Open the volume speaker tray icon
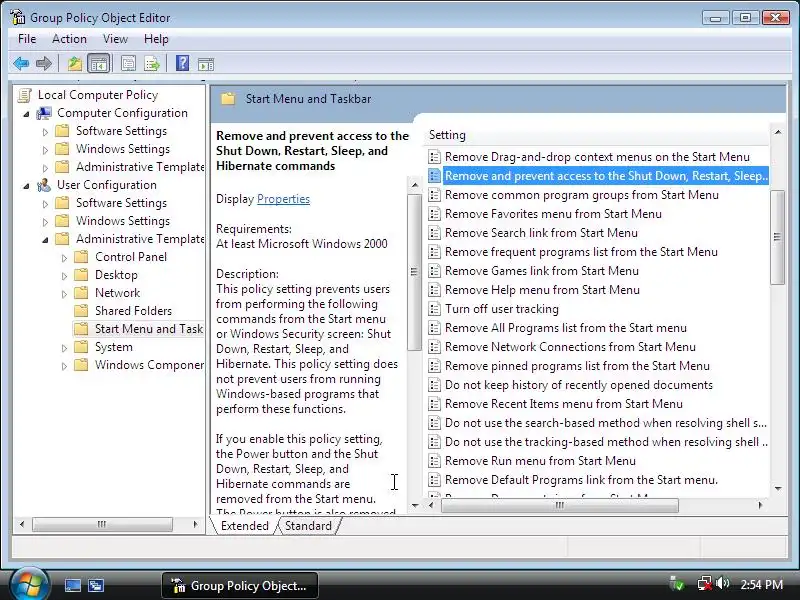800x600 pixels. [x=722, y=583]
